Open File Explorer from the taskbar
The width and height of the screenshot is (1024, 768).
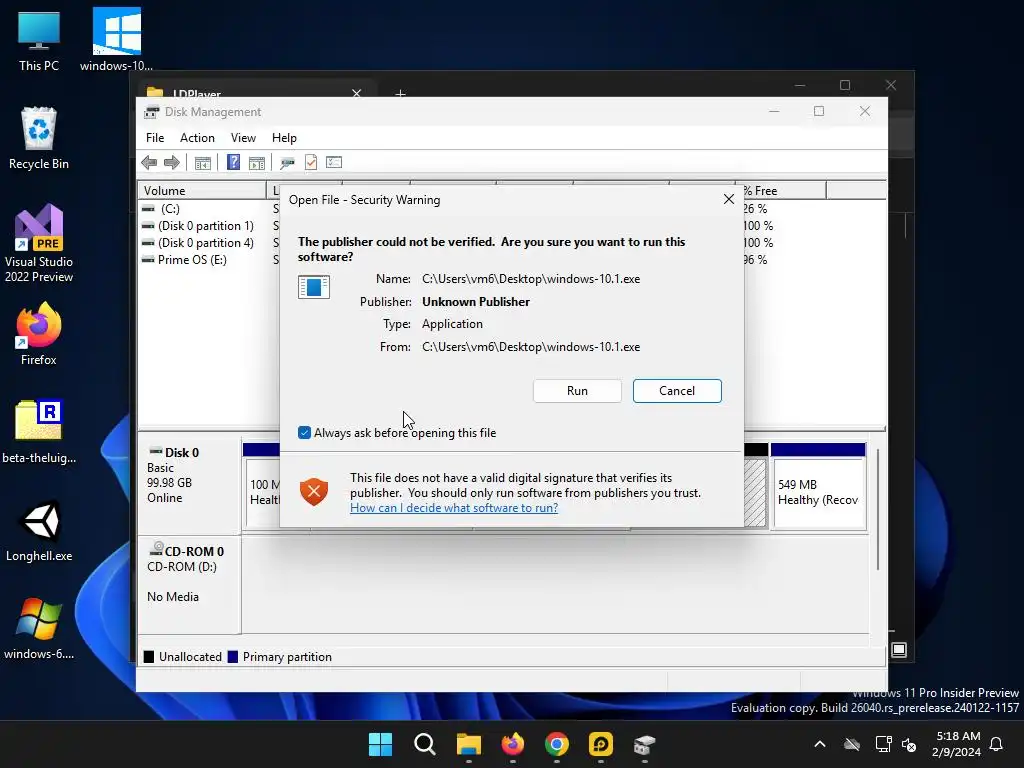[468, 744]
